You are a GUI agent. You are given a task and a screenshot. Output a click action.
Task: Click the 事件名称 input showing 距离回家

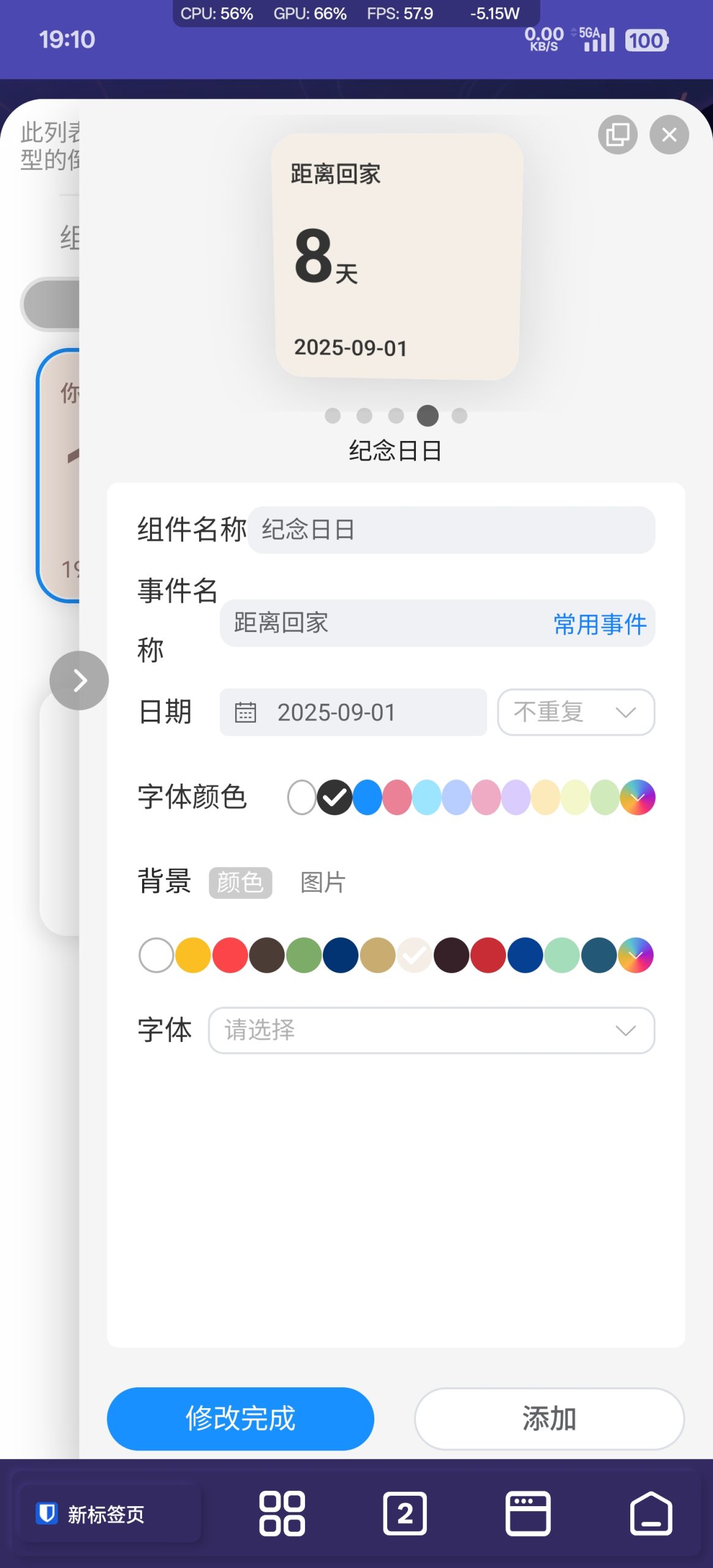368,623
